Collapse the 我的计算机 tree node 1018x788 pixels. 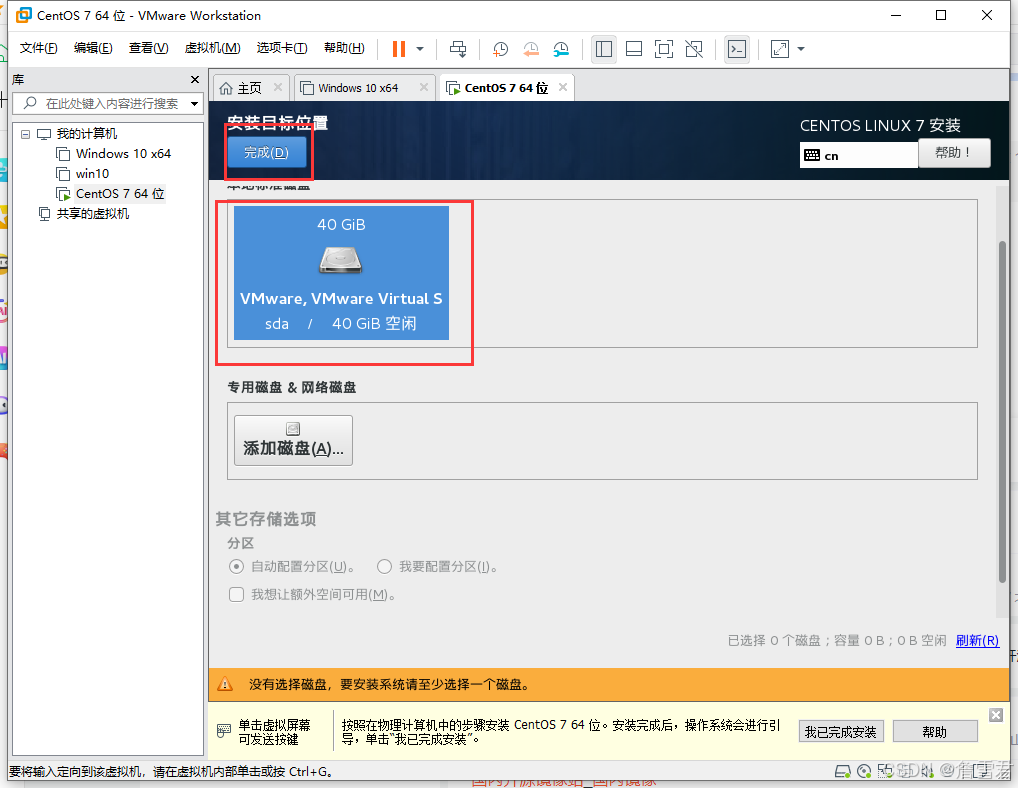25,134
